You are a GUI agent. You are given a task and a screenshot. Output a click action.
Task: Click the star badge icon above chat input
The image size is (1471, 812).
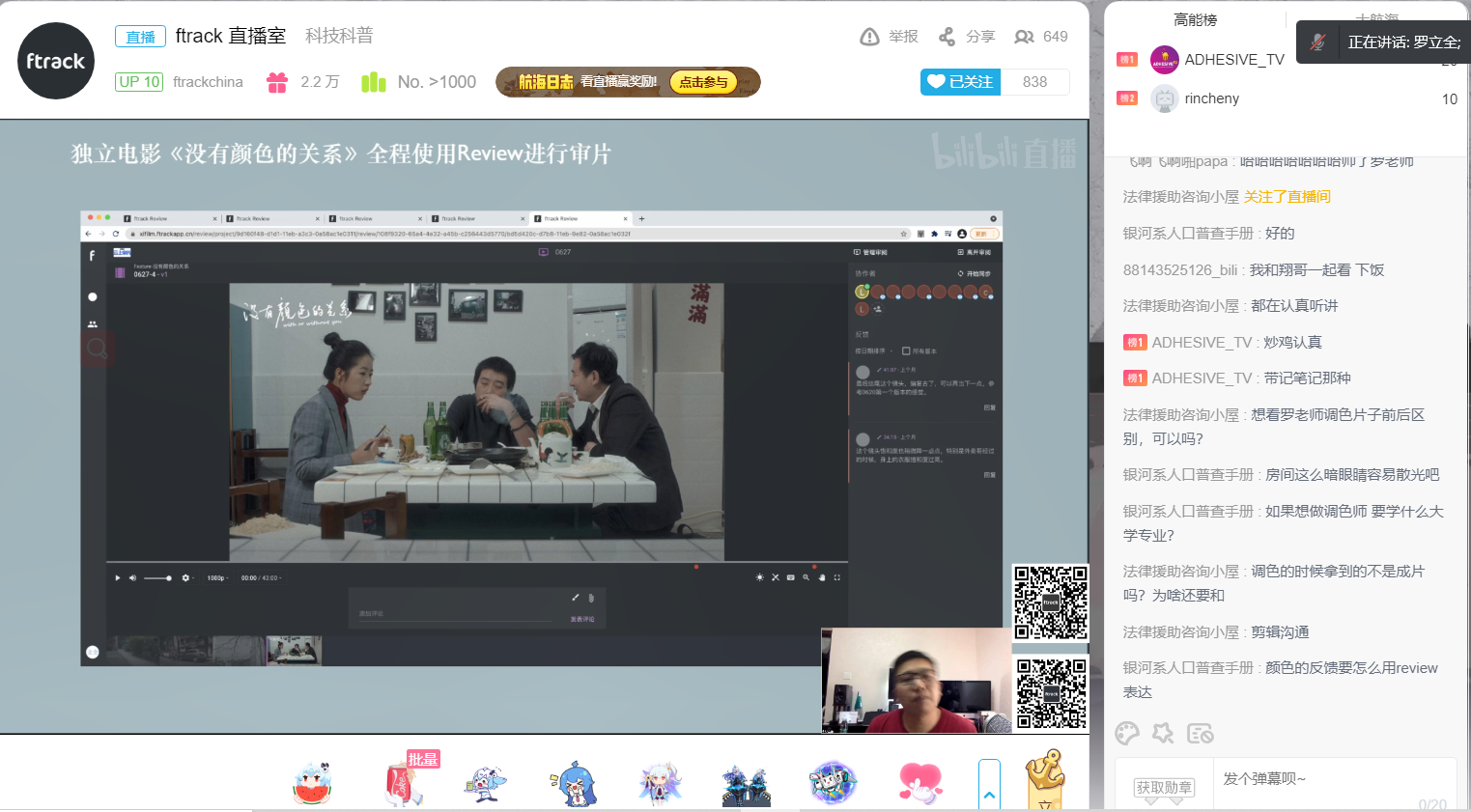(x=1163, y=734)
